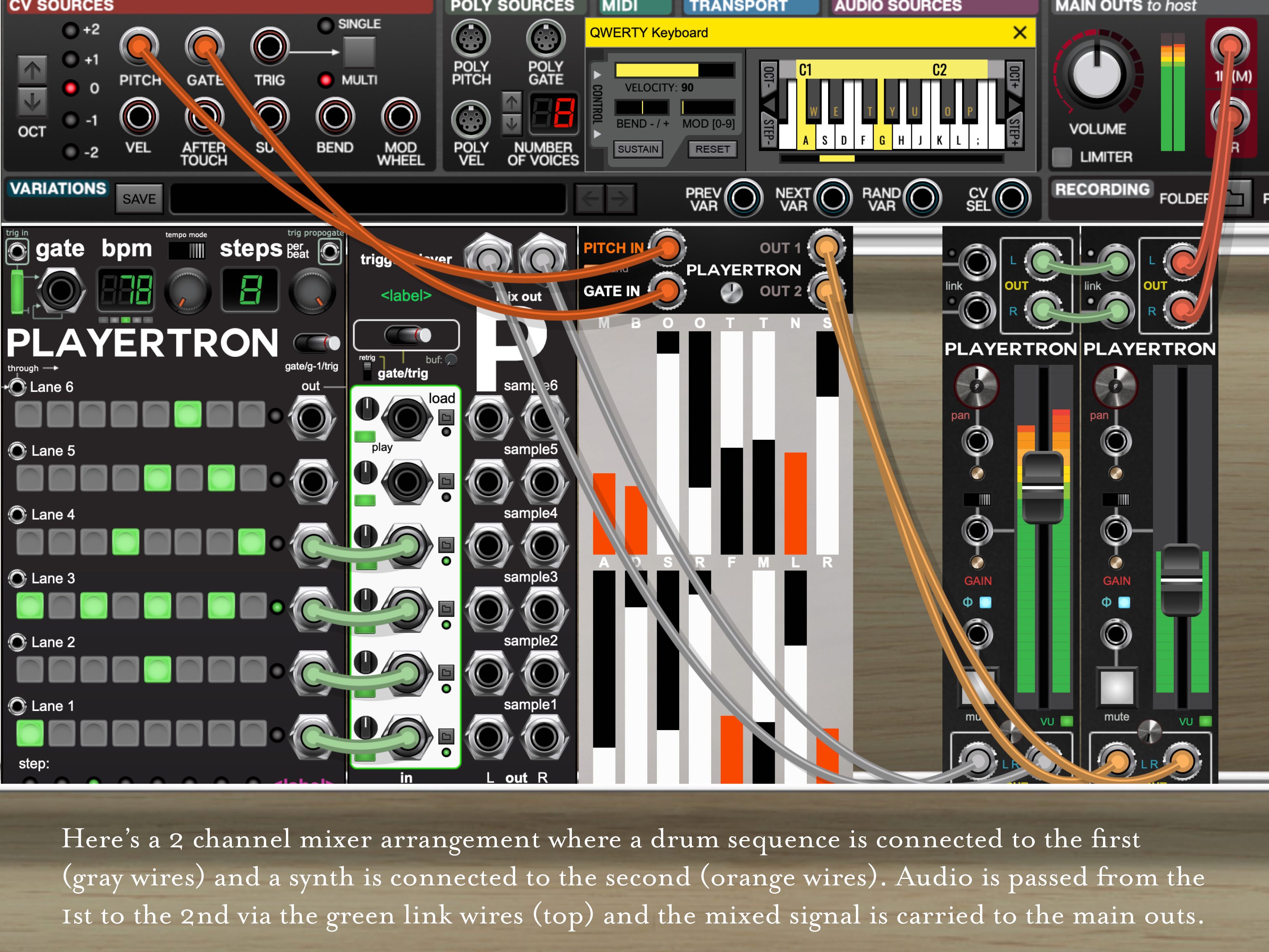Viewport: 1269px width, 952px height.
Task: Expand the CONTROL panel bottom triangle
Action: (x=597, y=134)
